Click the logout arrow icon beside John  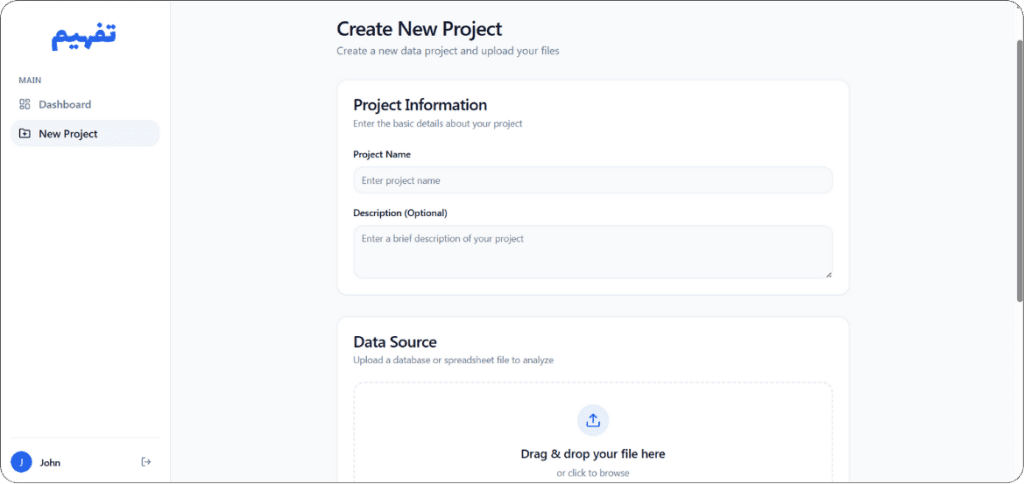click(146, 462)
